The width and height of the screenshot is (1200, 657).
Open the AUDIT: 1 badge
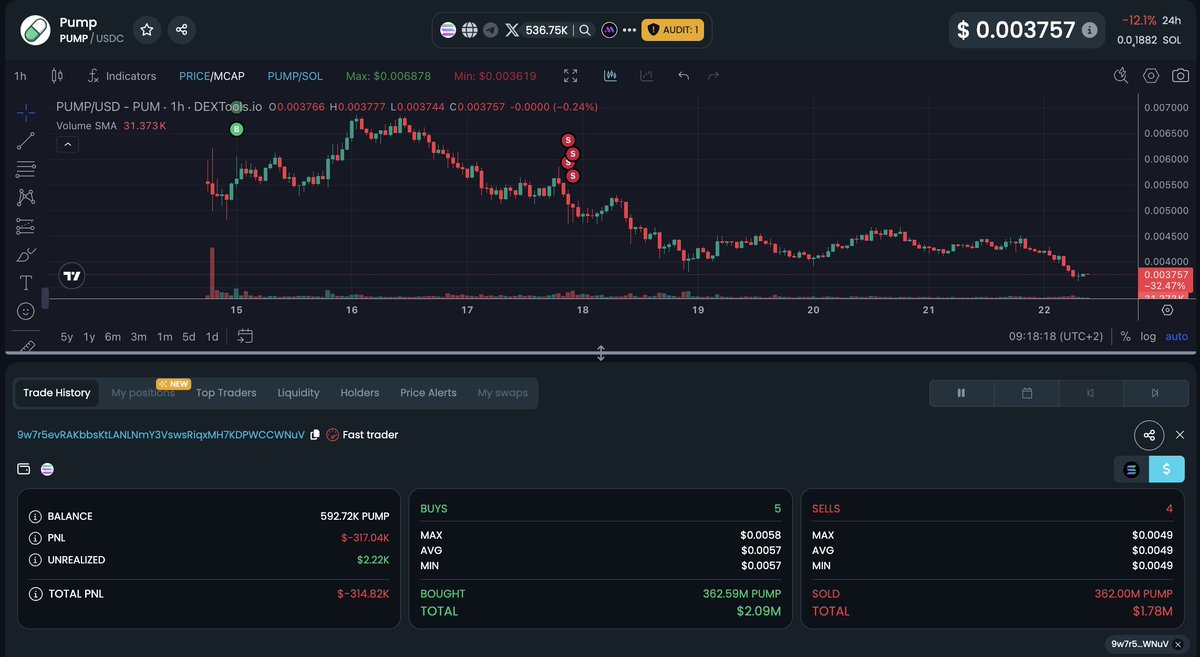click(672, 30)
